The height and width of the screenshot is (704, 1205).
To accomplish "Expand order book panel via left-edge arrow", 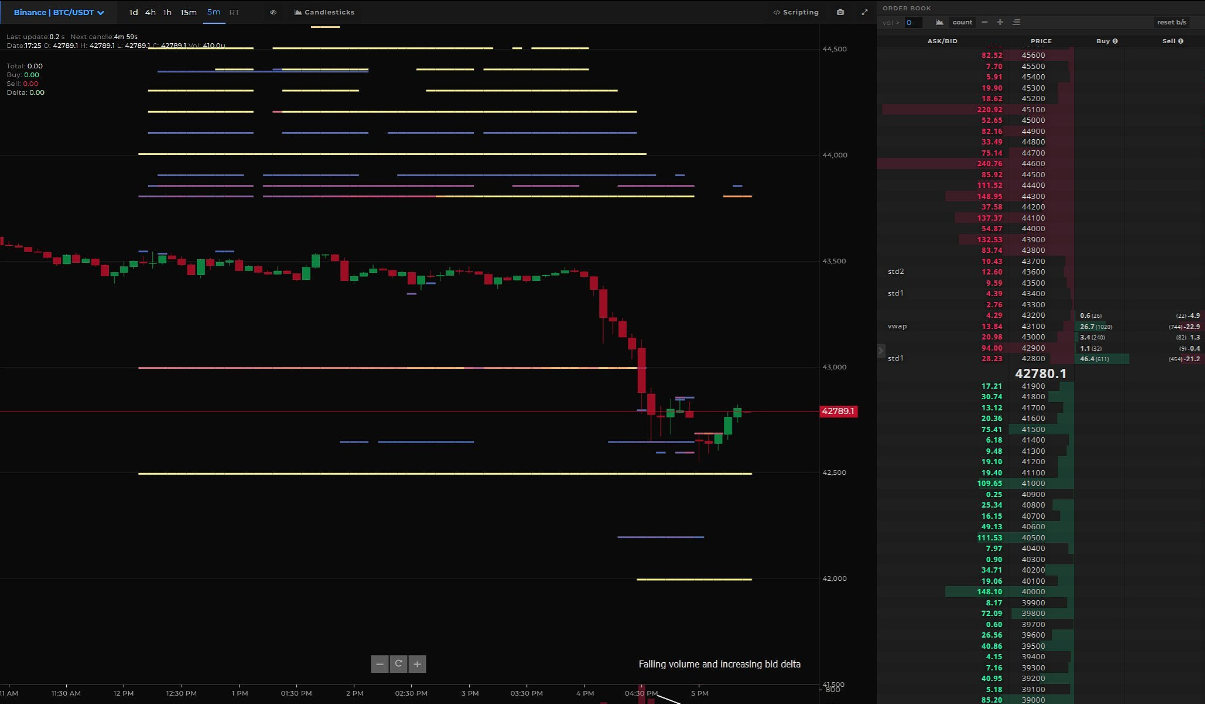I will tap(880, 350).
